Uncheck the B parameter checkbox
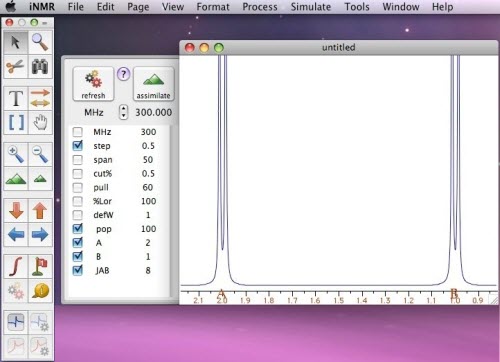The width and height of the screenshot is (500, 362). point(78,256)
